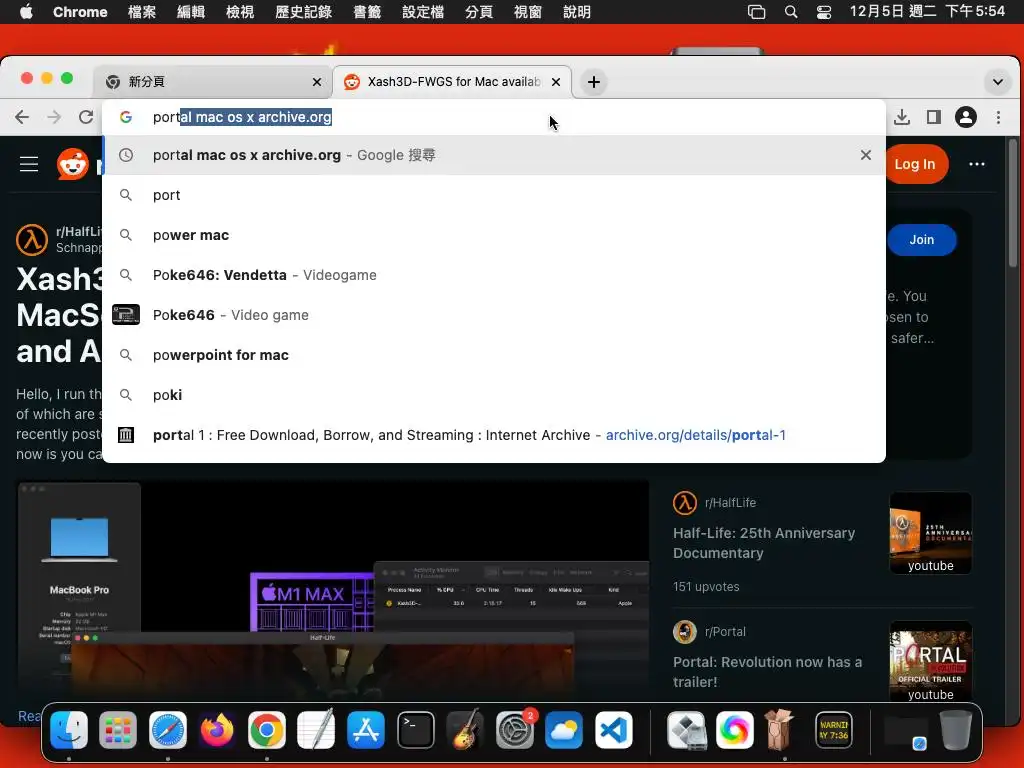The width and height of the screenshot is (1024, 768).
Task: Open Chrome three-dot menu
Action: tap(998, 117)
